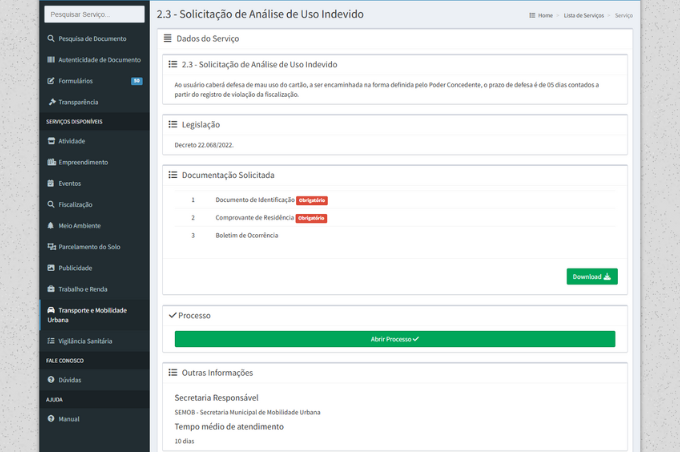Focus the Pesquisar Serviço search field

coord(94,14)
